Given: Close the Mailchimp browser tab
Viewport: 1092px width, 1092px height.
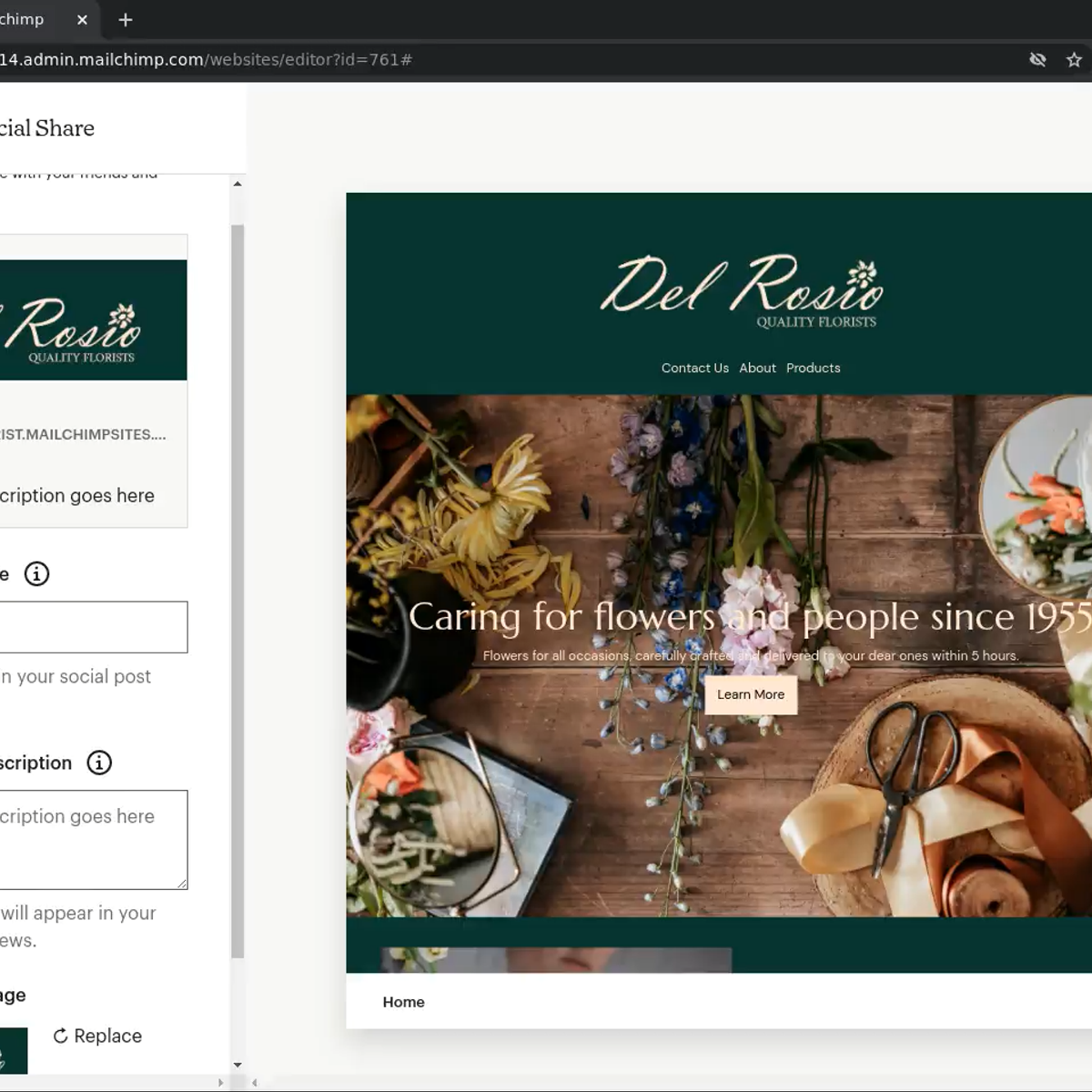Looking at the screenshot, I should [82, 20].
